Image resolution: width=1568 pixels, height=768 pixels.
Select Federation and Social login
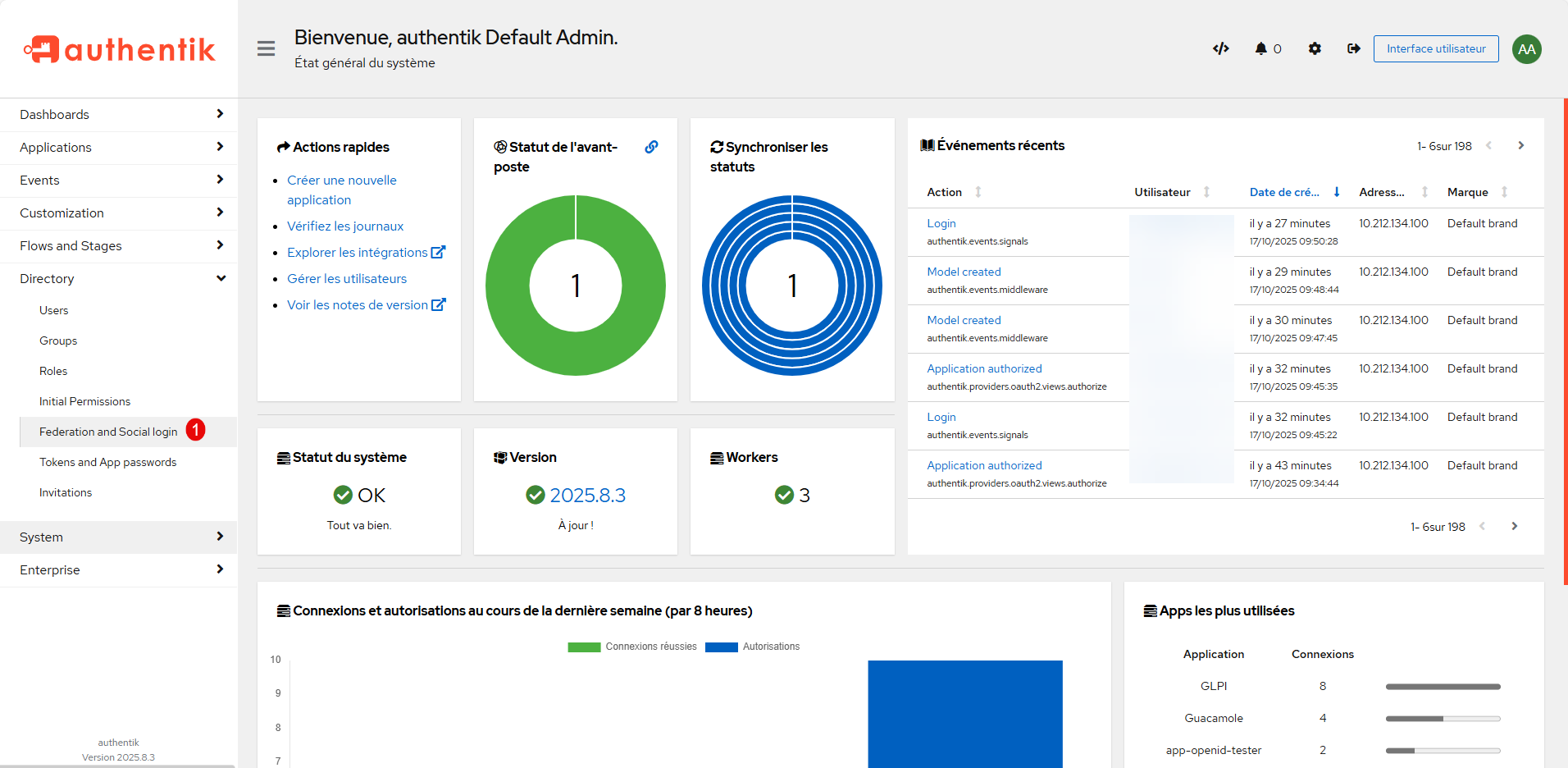click(108, 432)
